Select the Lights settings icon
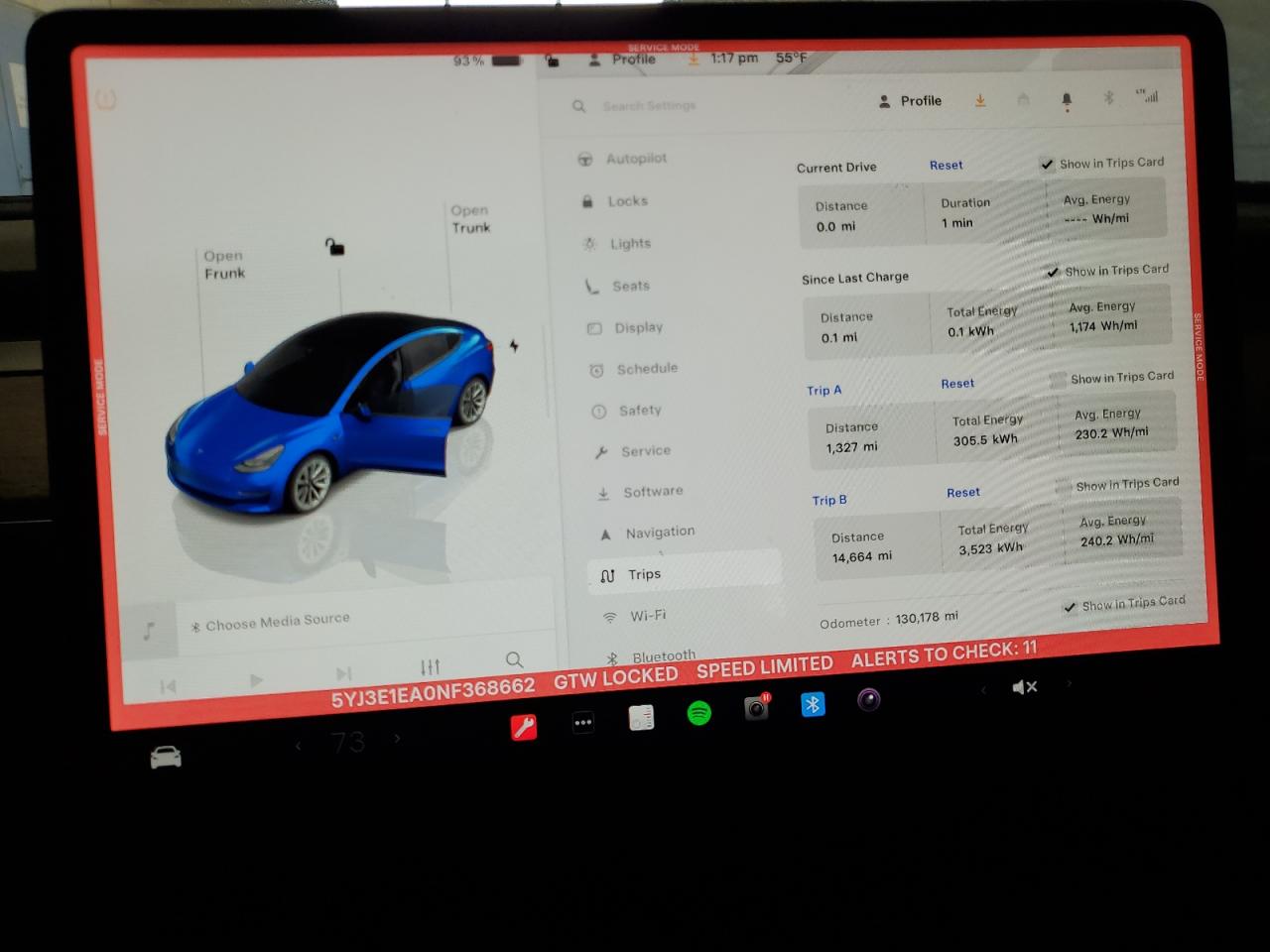The width and height of the screenshot is (1270, 952). pos(592,243)
